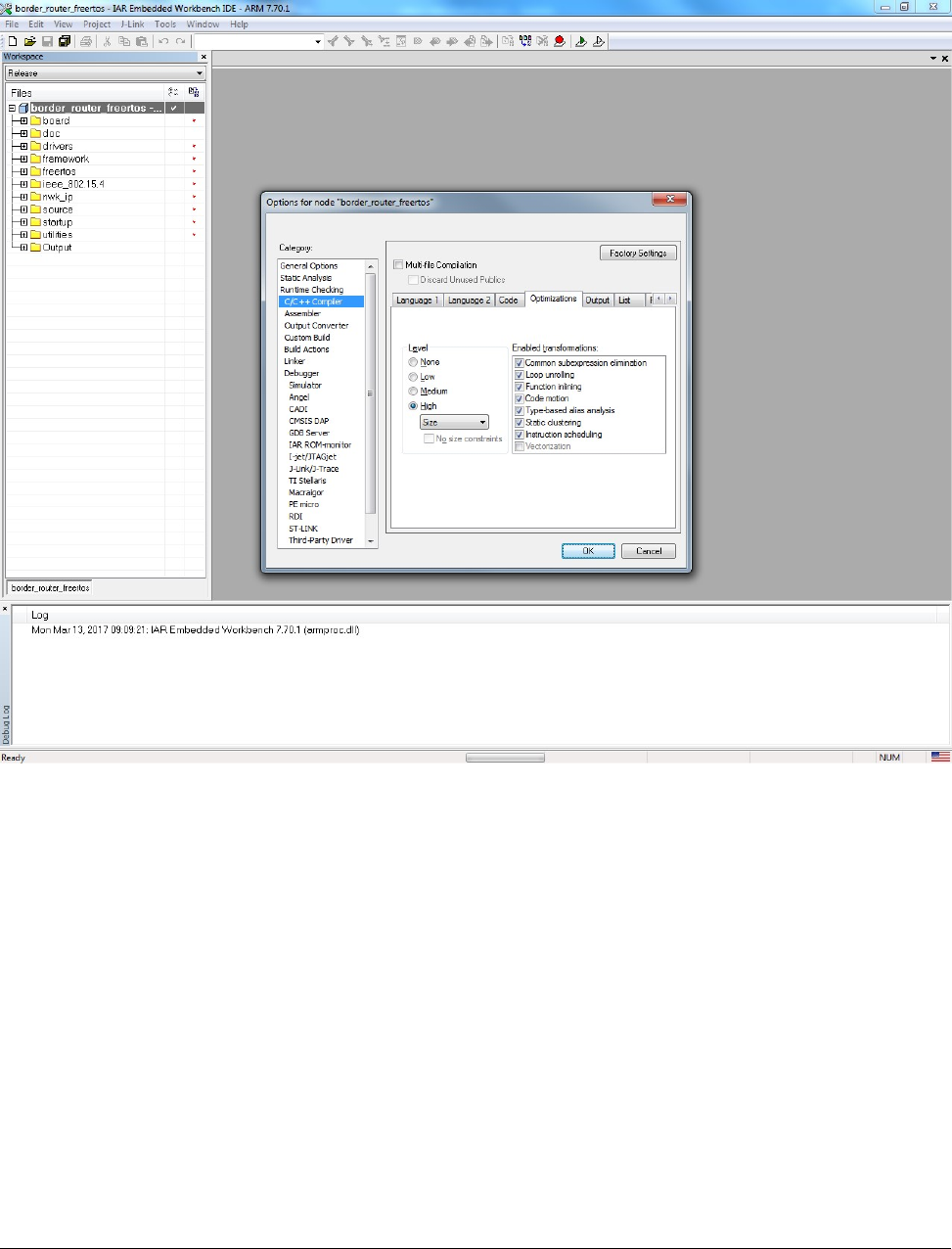Uncheck Loop unrolling transformation
Viewport: 952px width, 1249px height.
(x=520, y=375)
